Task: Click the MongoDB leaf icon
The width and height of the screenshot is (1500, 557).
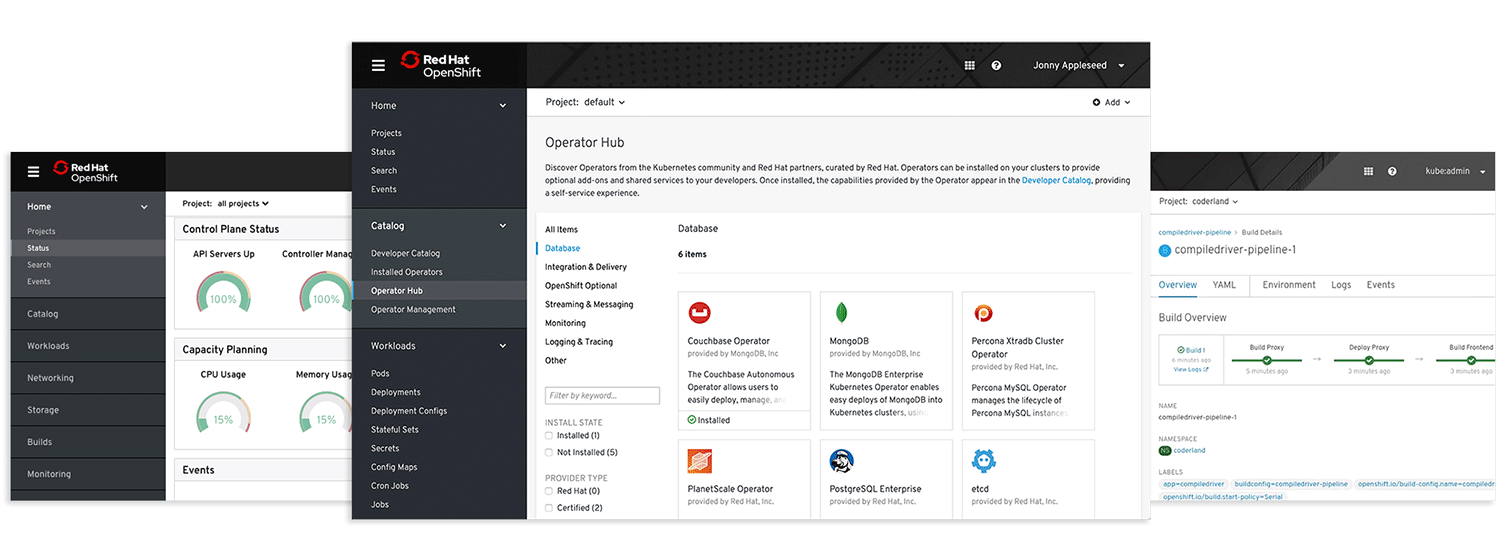Action: click(x=841, y=313)
